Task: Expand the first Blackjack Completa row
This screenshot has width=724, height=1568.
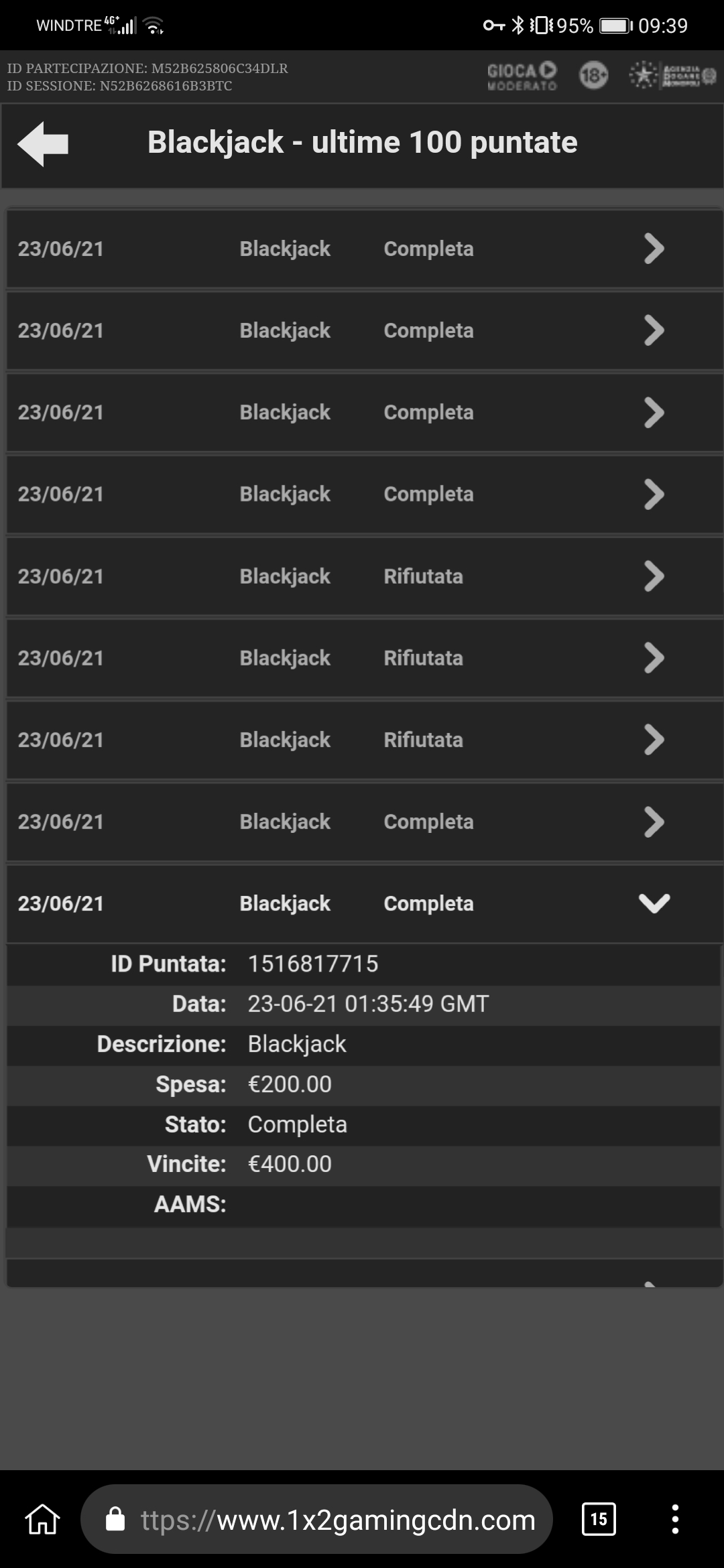Action: tap(365, 249)
